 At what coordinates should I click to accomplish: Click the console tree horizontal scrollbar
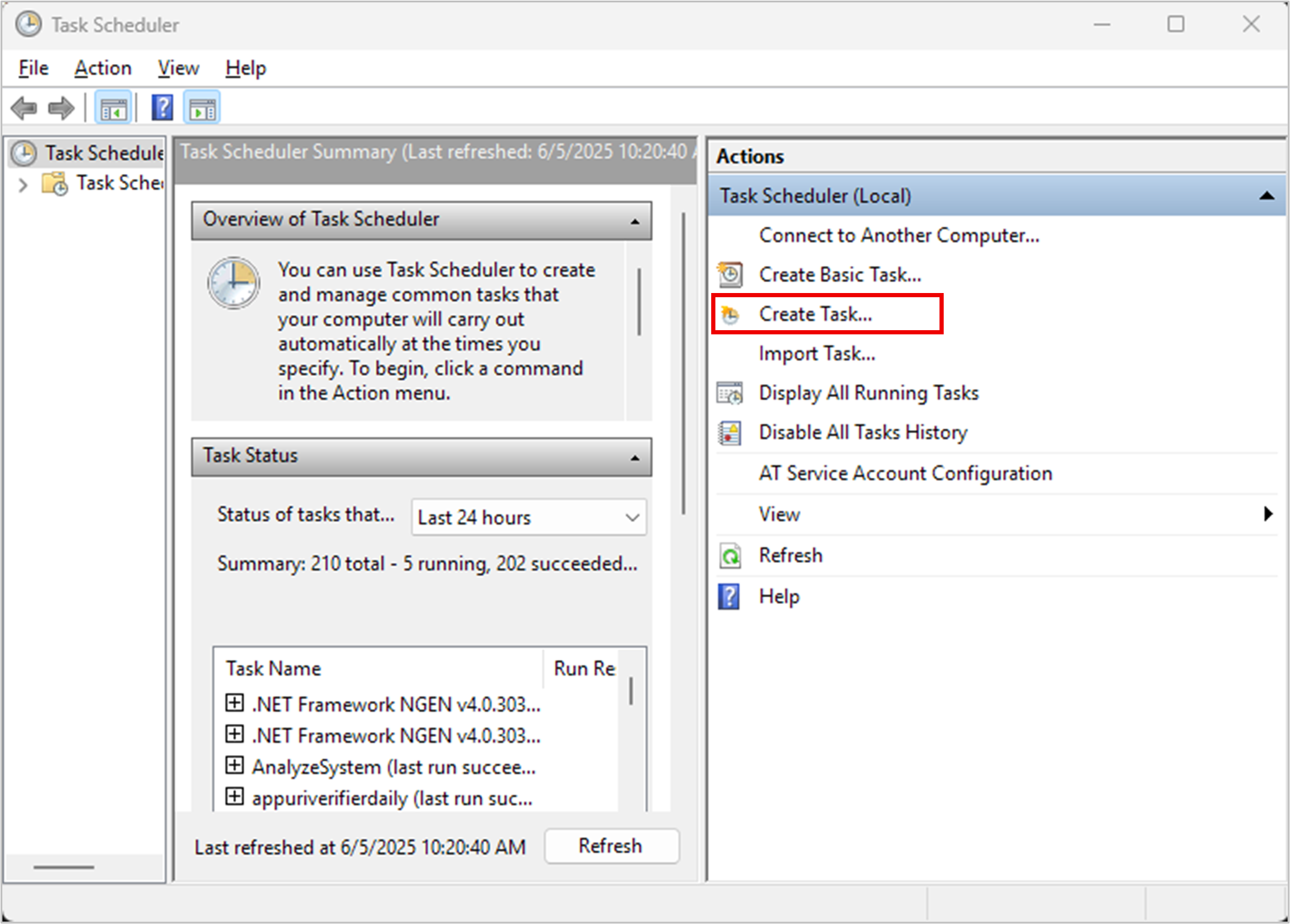click(64, 866)
